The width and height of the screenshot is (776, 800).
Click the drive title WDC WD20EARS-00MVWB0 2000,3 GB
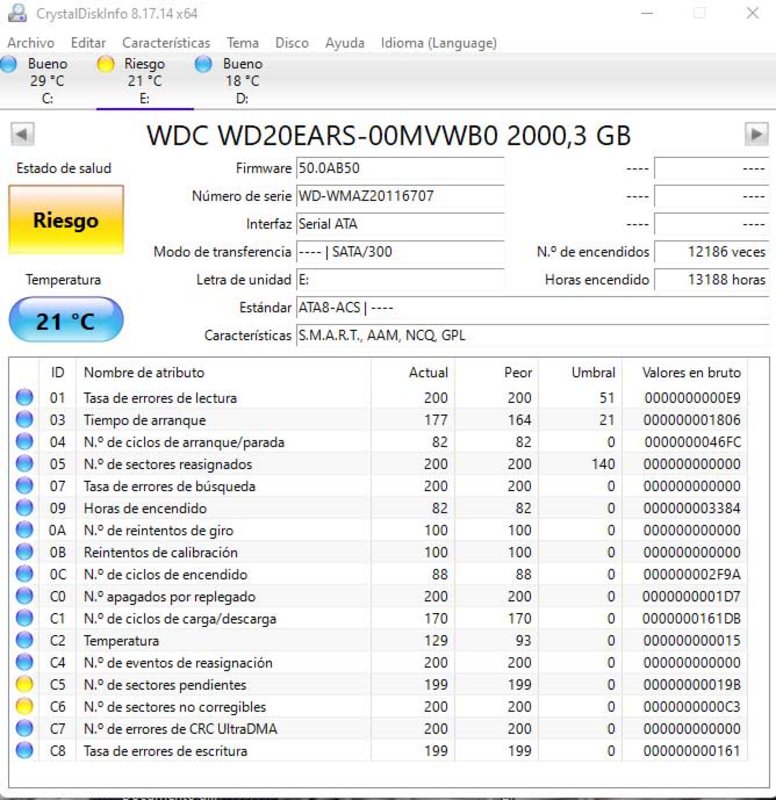pyautogui.click(x=389, y=136)
